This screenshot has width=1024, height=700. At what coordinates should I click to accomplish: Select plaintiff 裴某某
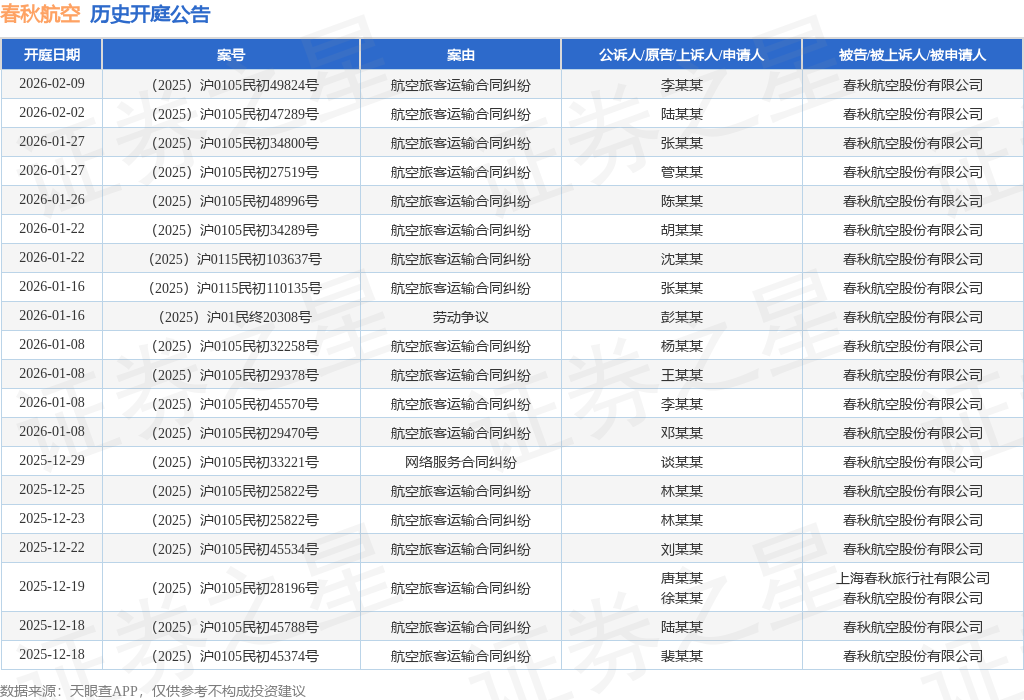click(681, 656)
